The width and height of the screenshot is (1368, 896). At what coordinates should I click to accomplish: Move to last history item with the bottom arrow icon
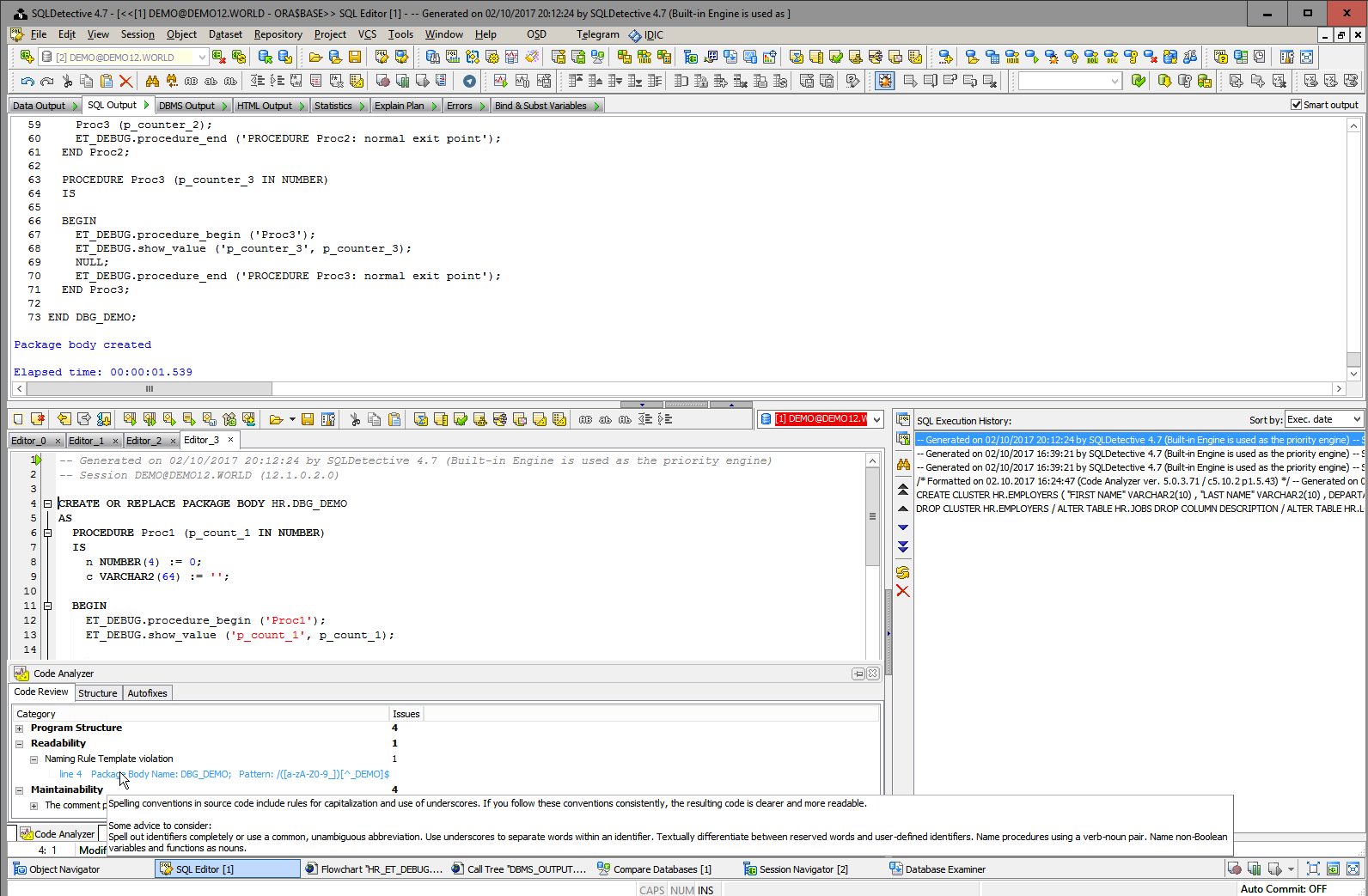pyautogui.click(x=903, y=546)
